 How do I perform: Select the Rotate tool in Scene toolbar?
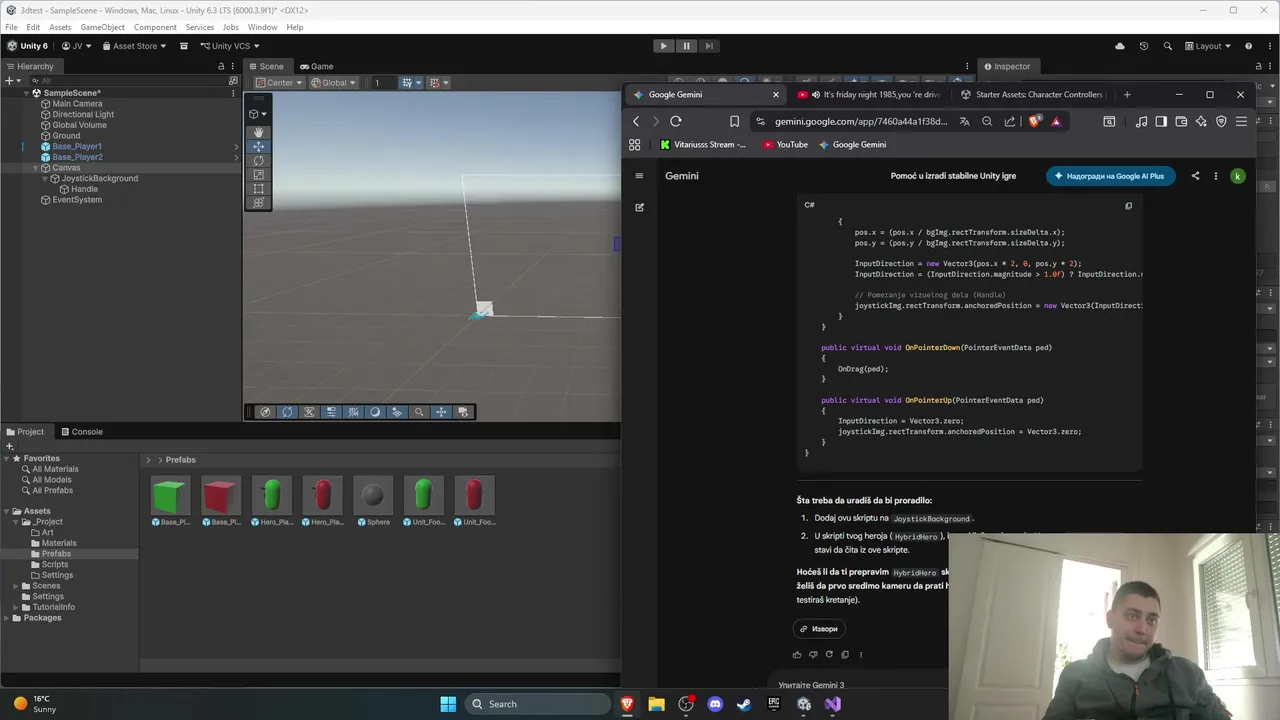(x=258, y=160)
